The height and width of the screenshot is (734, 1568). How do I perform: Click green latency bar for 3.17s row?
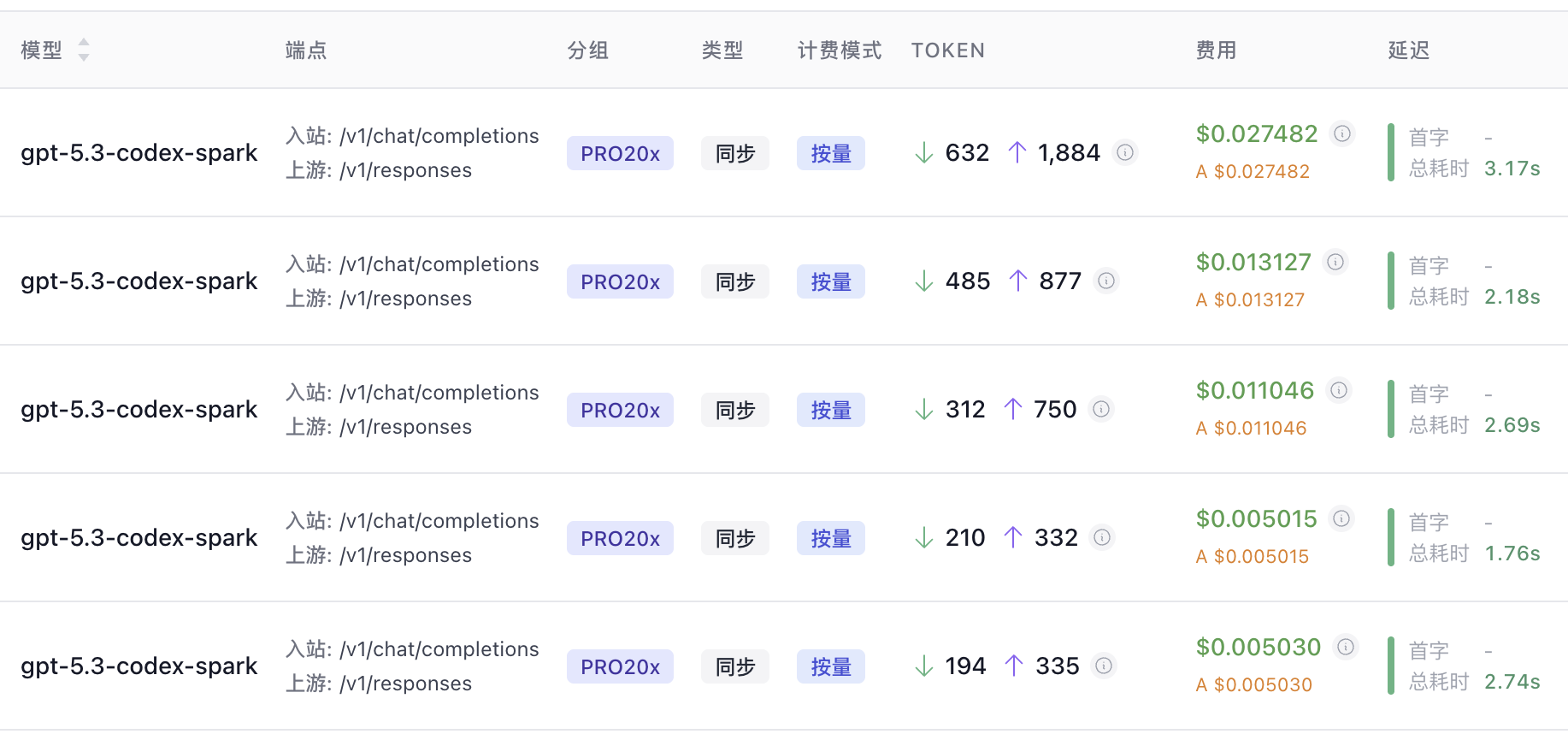(x=1391, y=152)
